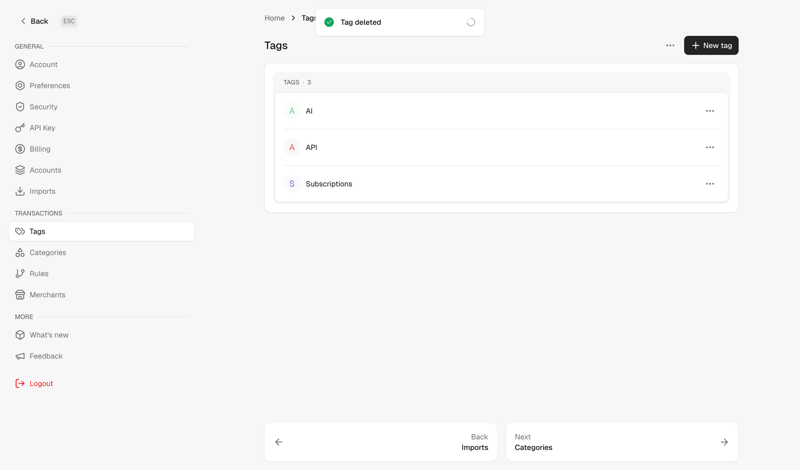Click the What's new box icon
Viewport: 800px width, 470px height.
pos(20,335)
